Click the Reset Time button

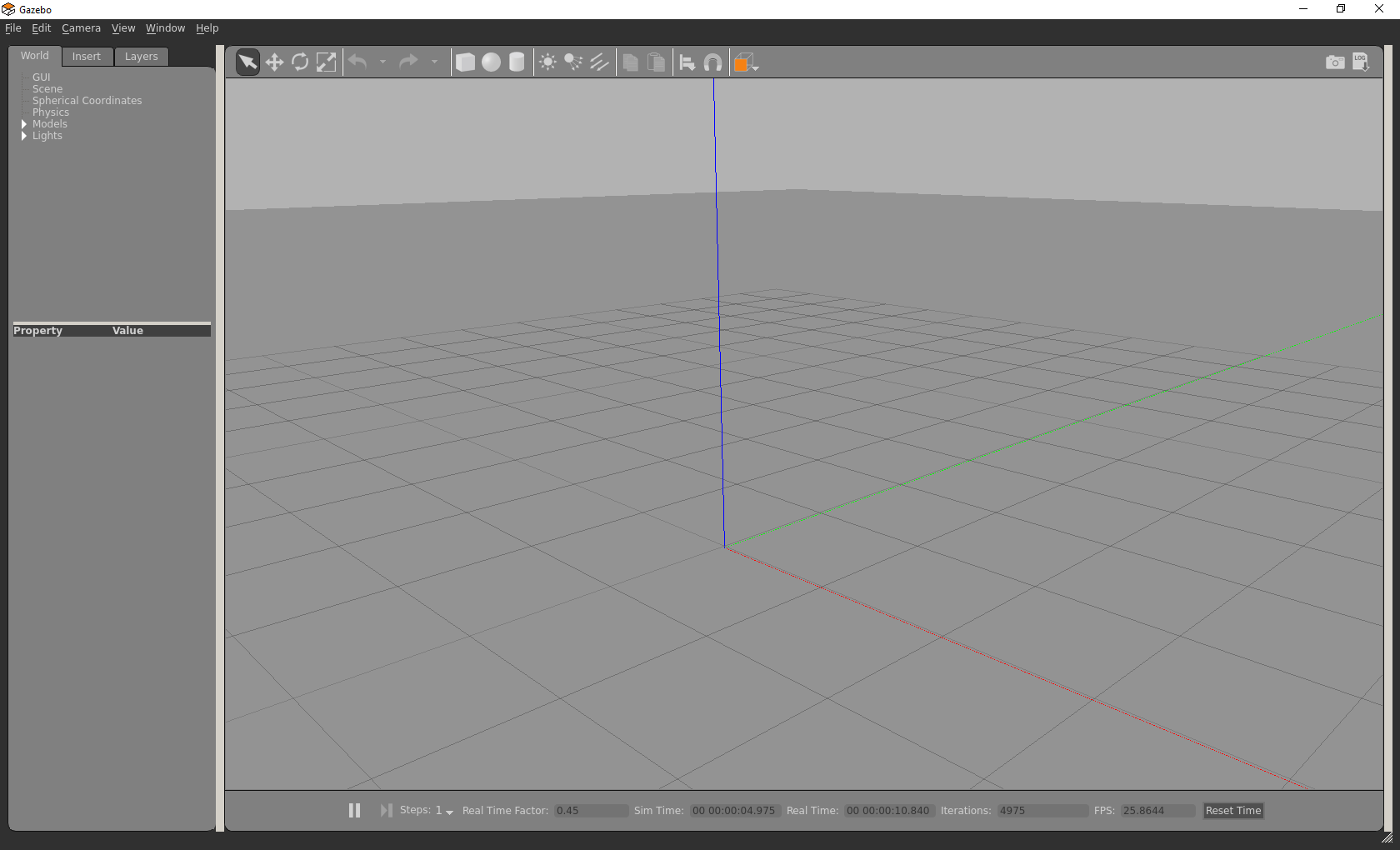(1232, 811)
